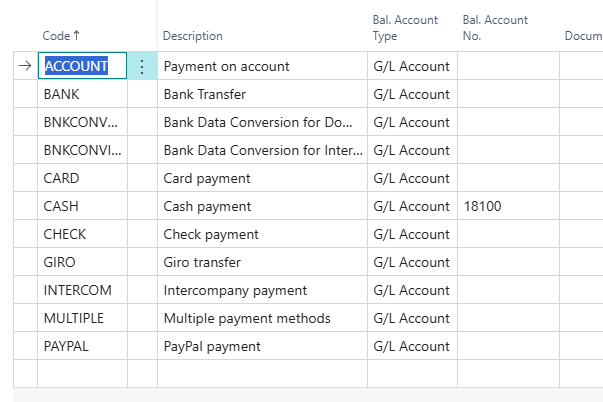
Task: Select the CASH payment method row
Action: [308, 206]
